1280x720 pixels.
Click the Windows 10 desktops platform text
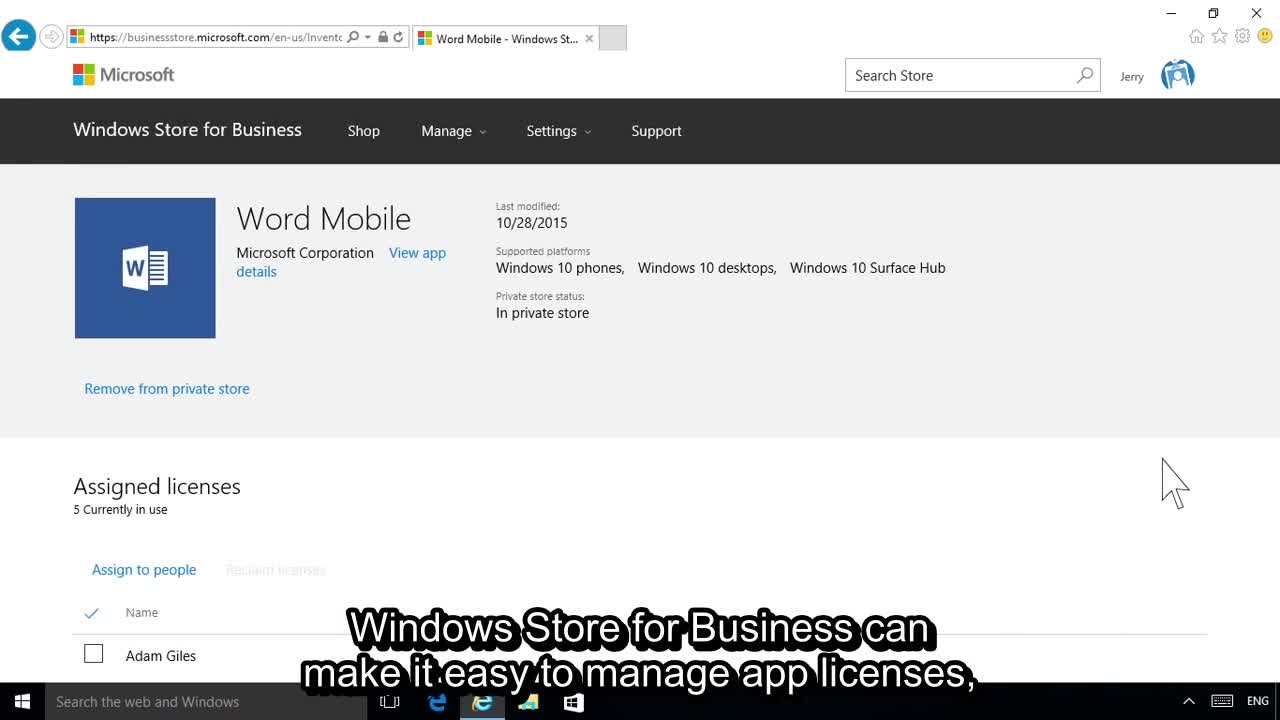click(707, 268)
